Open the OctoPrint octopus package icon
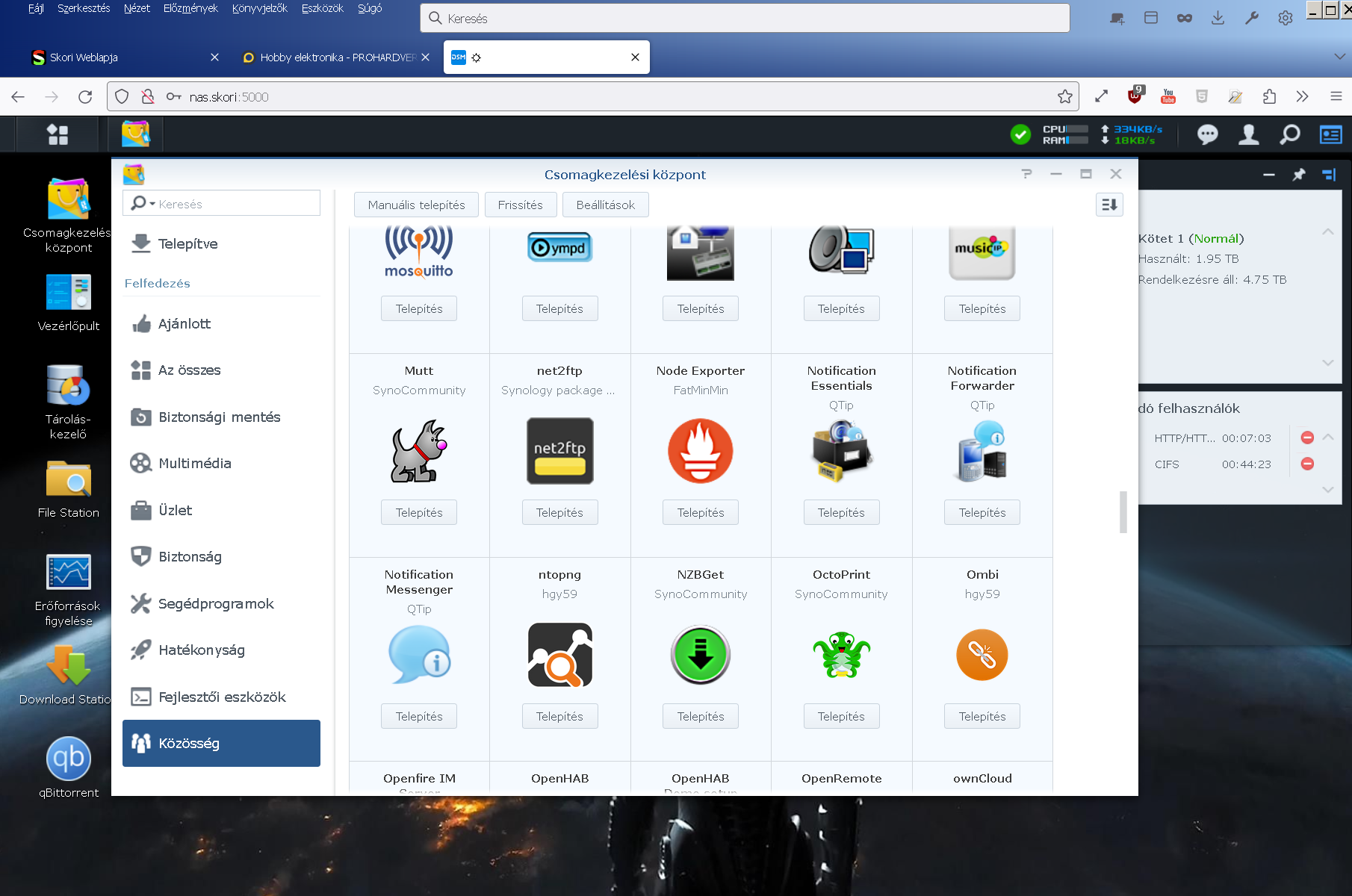Image resolution: width=1352 pixels, height=896 pixels. point(841,655)
